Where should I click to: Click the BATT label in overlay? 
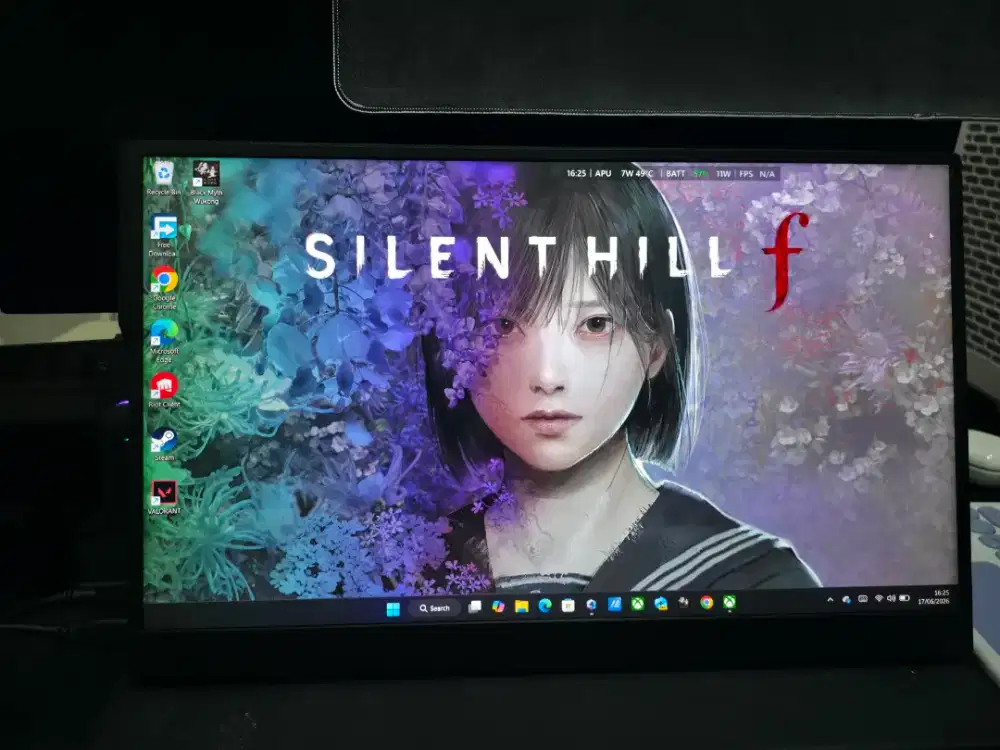675,173
